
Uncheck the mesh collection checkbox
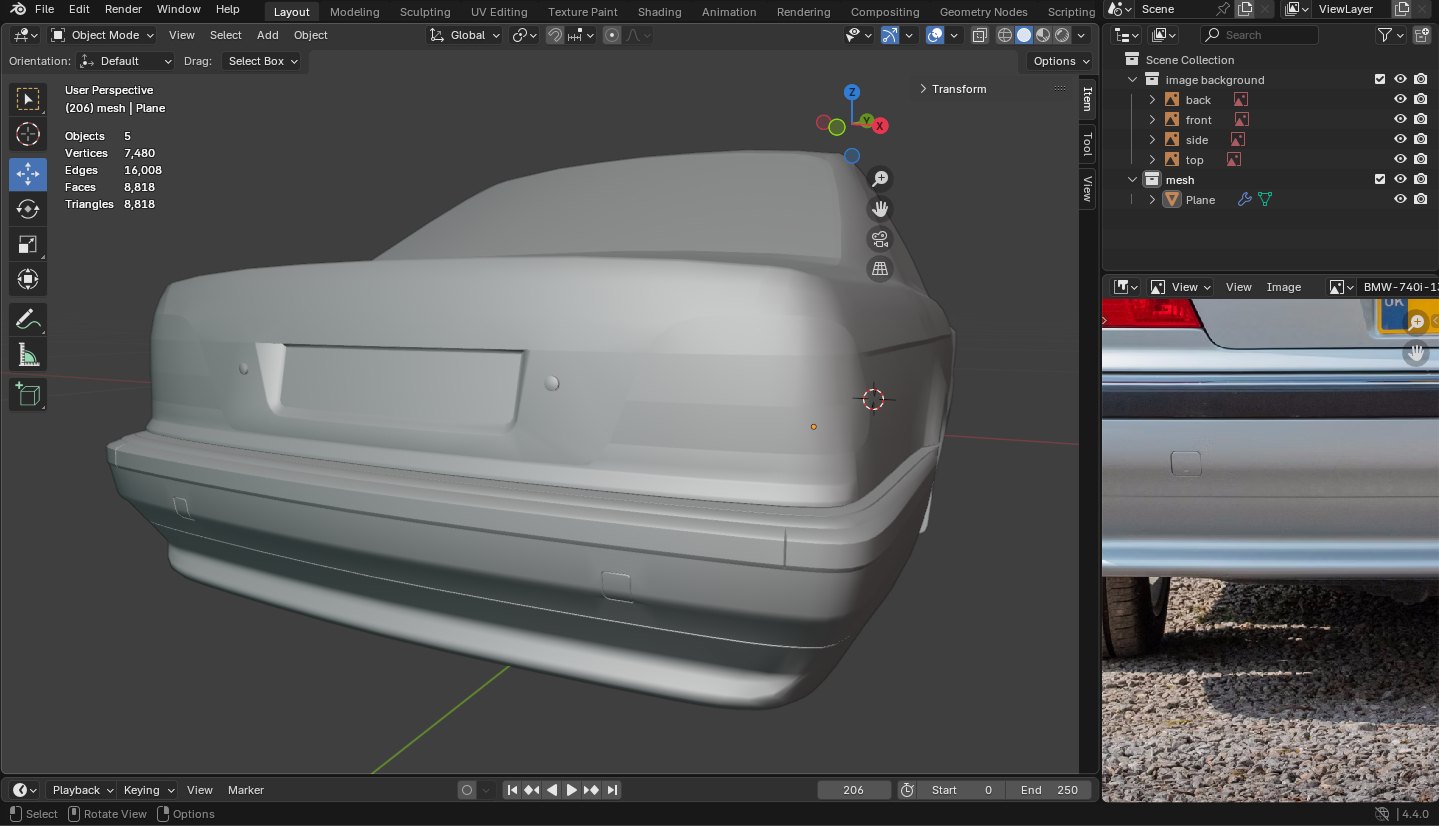(x=1380, y=180)
